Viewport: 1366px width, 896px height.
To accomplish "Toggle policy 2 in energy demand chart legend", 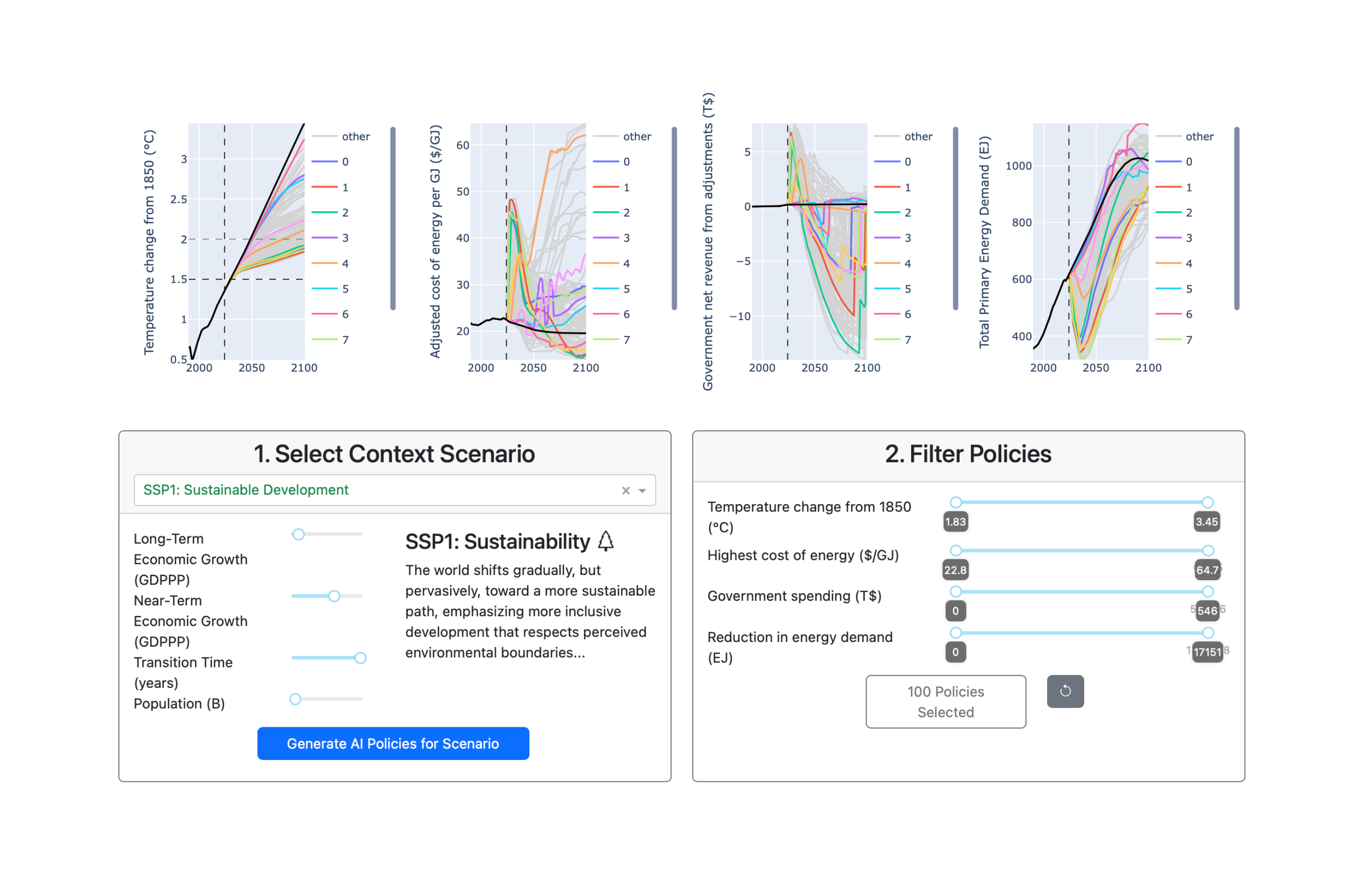I will coord(1189,213).
